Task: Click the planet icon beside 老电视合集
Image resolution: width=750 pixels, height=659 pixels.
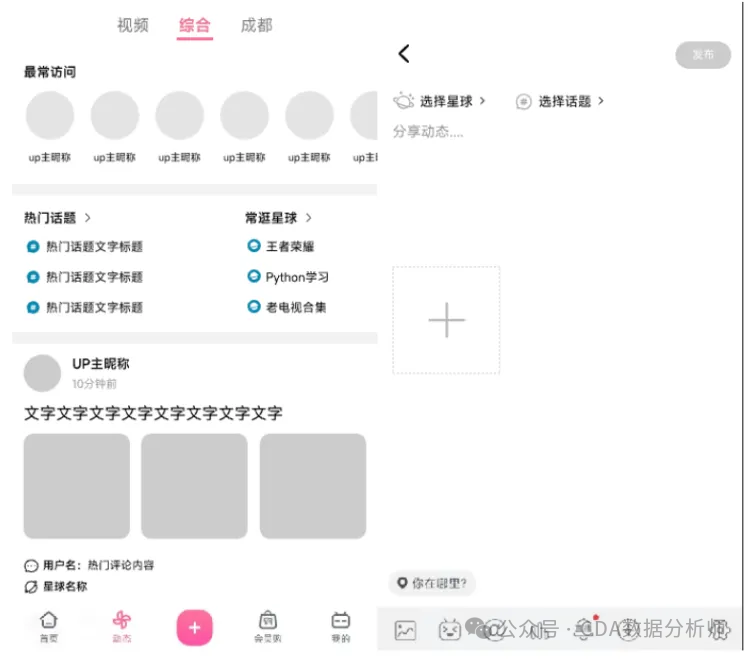Action: pos(254,307)
